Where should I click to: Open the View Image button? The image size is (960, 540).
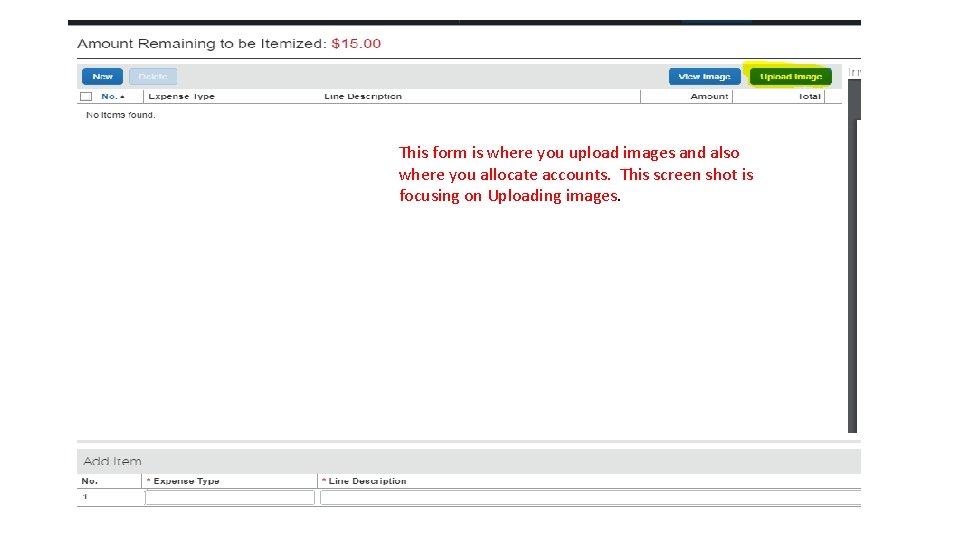click(705, 77)
